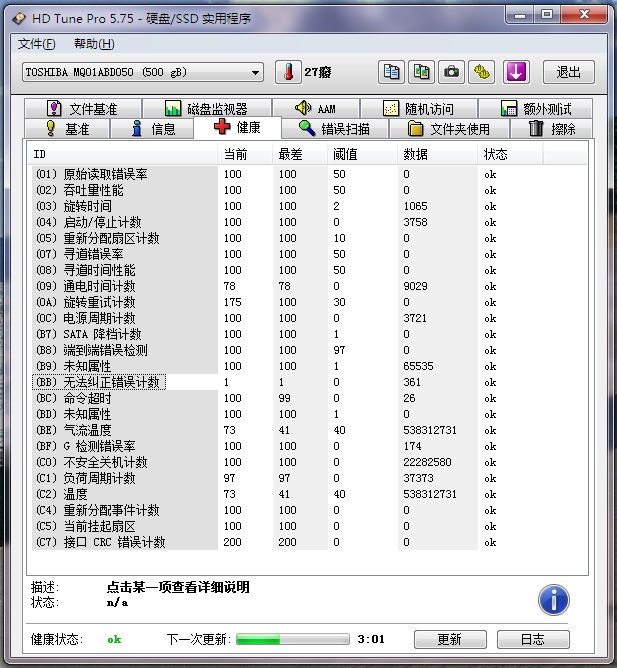Click the 最差 column header

point(300,154)
